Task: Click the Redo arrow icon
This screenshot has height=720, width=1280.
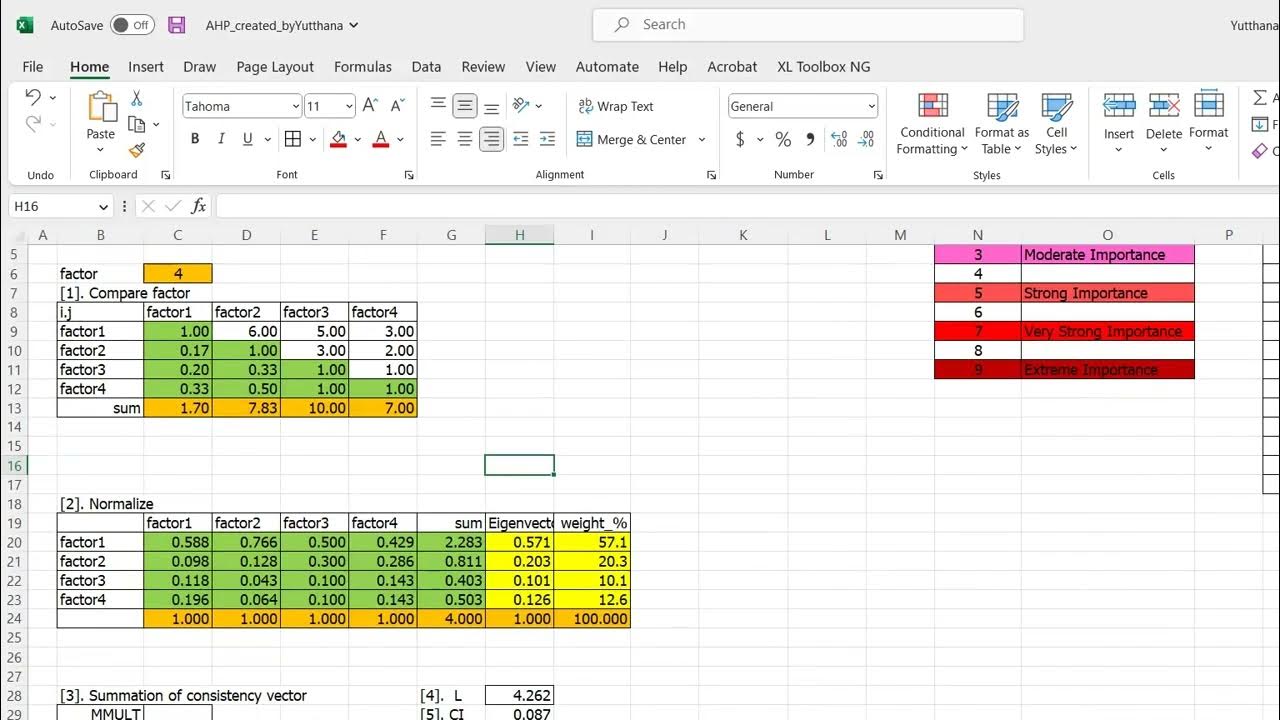Action: pyautogui.click(x=33, y=124)
